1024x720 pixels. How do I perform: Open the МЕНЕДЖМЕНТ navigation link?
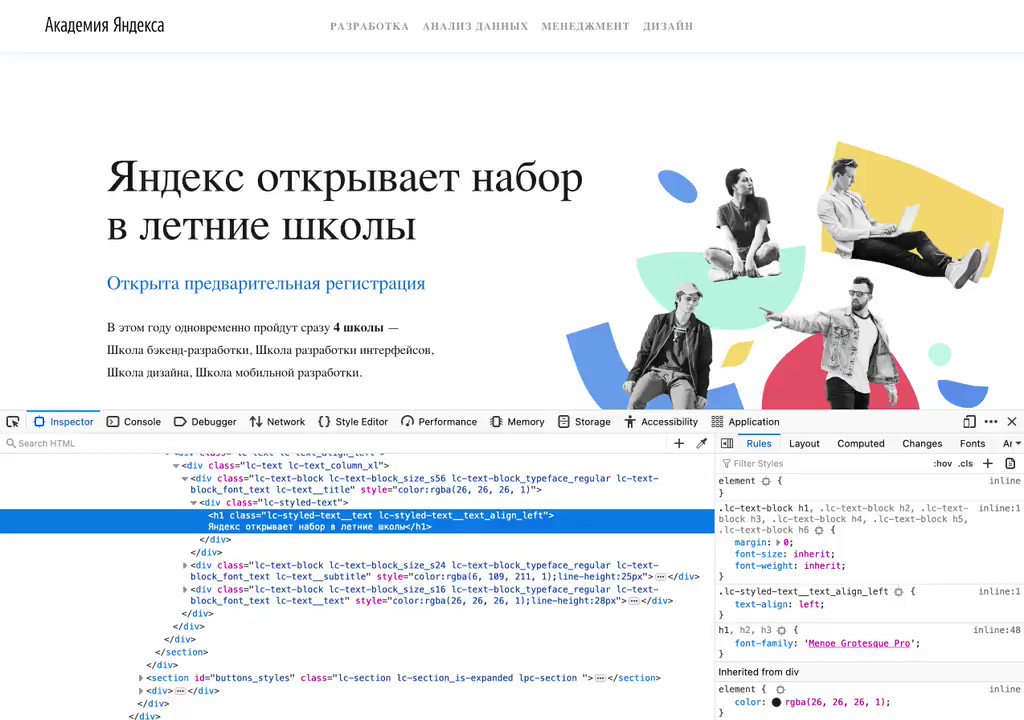(585, 26)
